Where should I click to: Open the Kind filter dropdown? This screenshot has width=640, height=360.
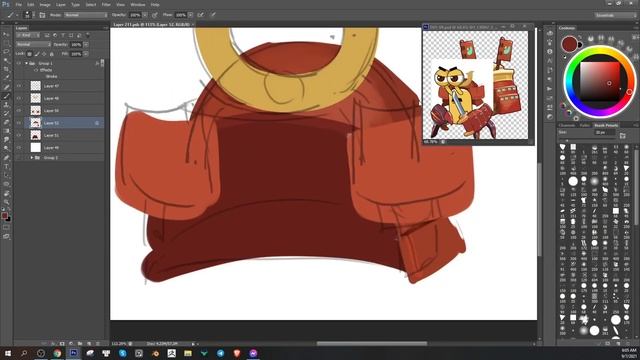(28, 36)
